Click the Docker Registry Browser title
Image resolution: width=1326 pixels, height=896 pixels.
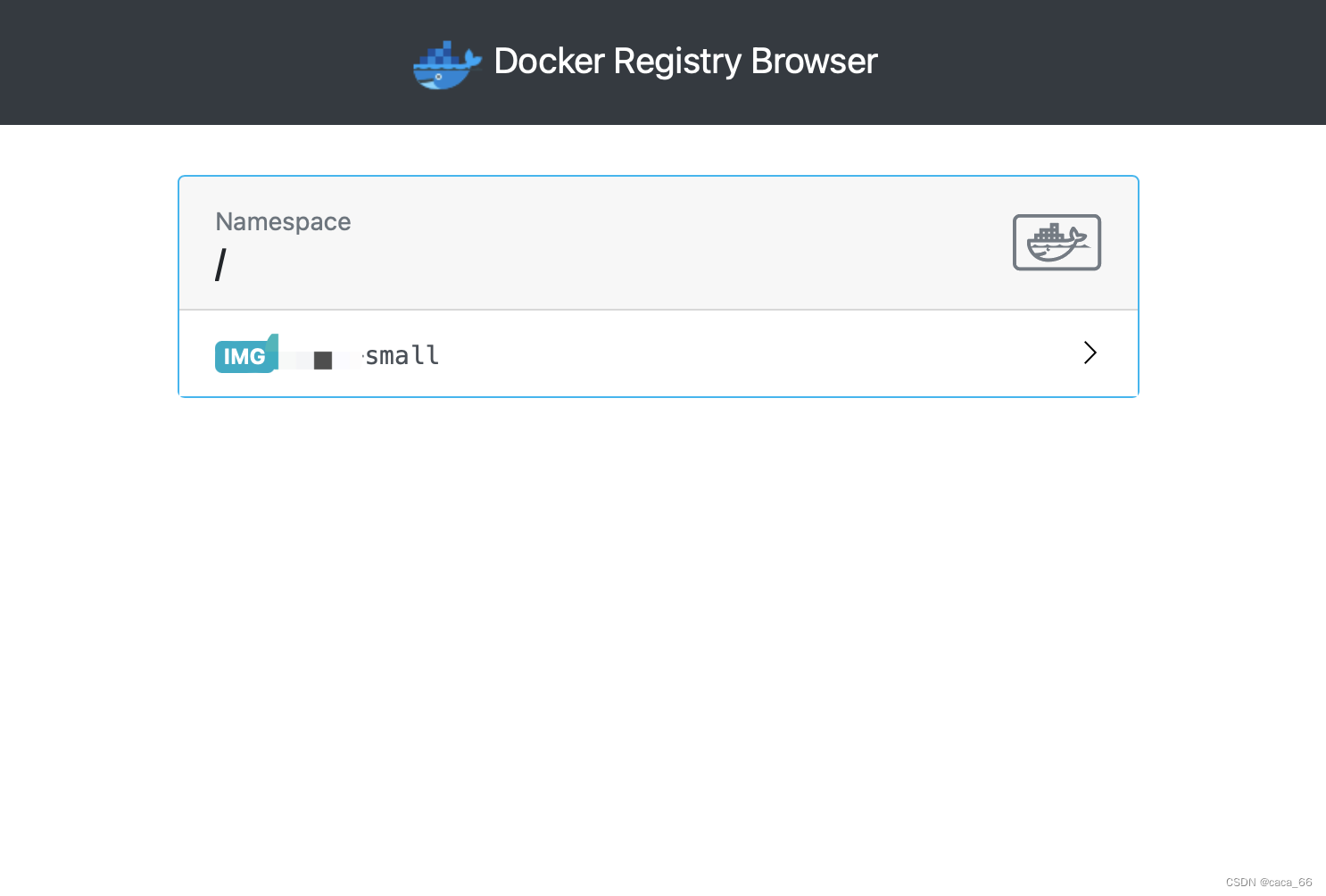point(685,62)
